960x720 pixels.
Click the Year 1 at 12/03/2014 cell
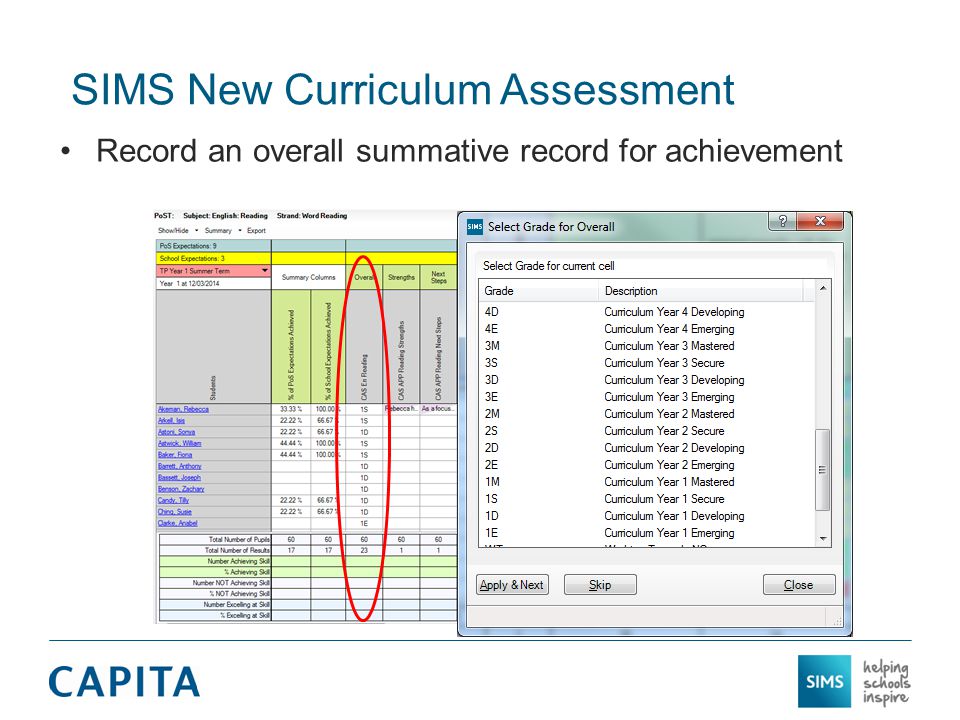pos(214,283)
